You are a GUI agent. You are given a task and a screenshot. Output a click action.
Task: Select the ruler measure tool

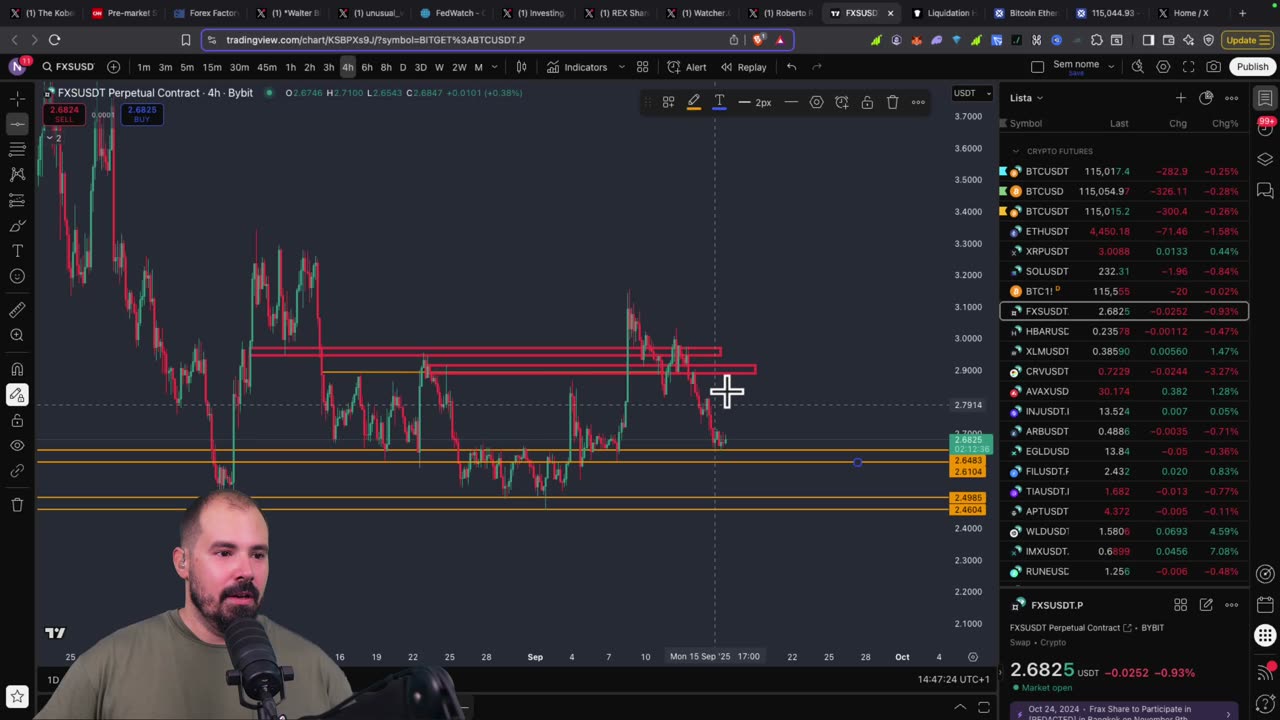coord(17,310)
